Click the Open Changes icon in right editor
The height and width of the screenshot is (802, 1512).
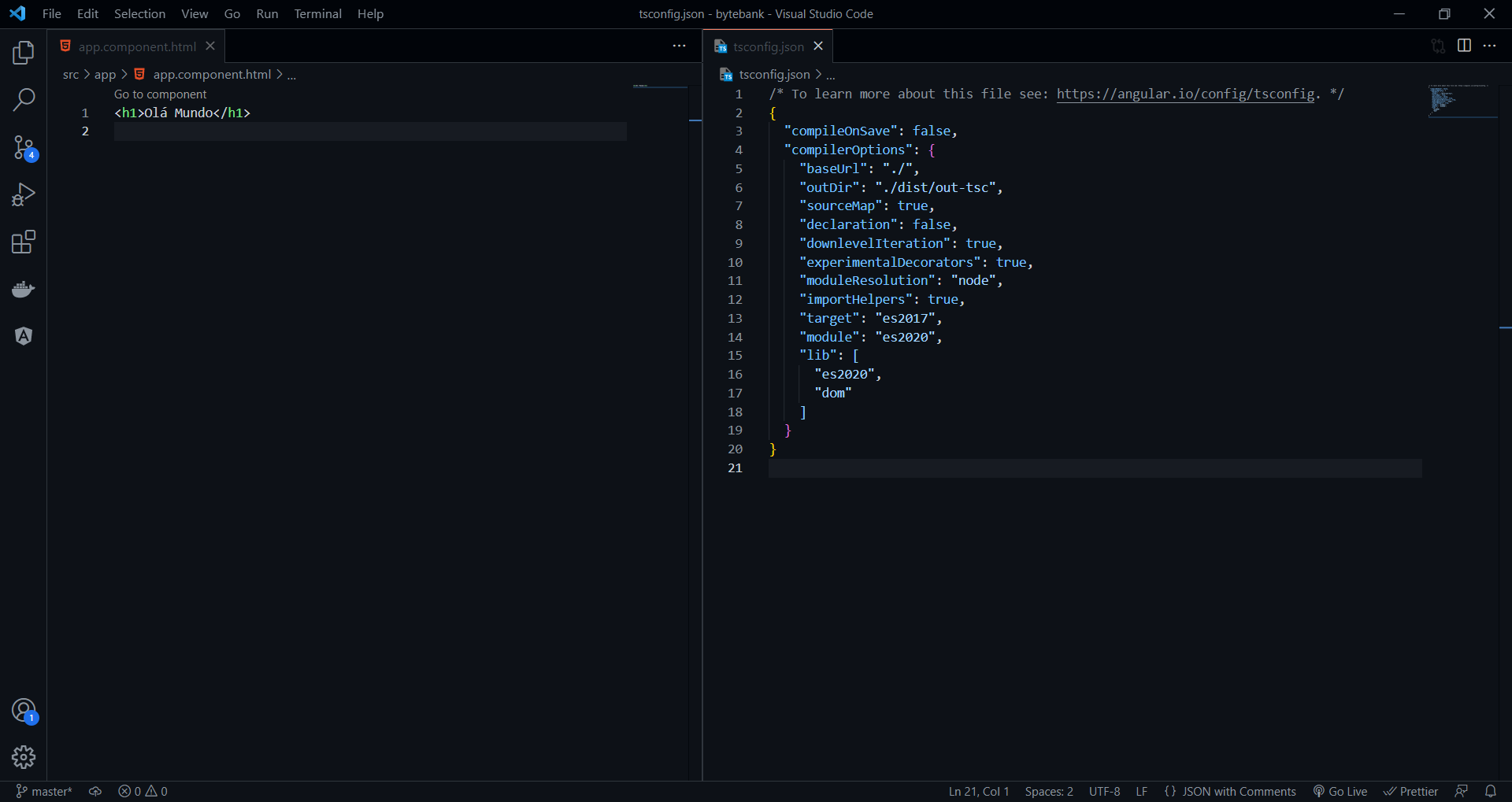1438,46
